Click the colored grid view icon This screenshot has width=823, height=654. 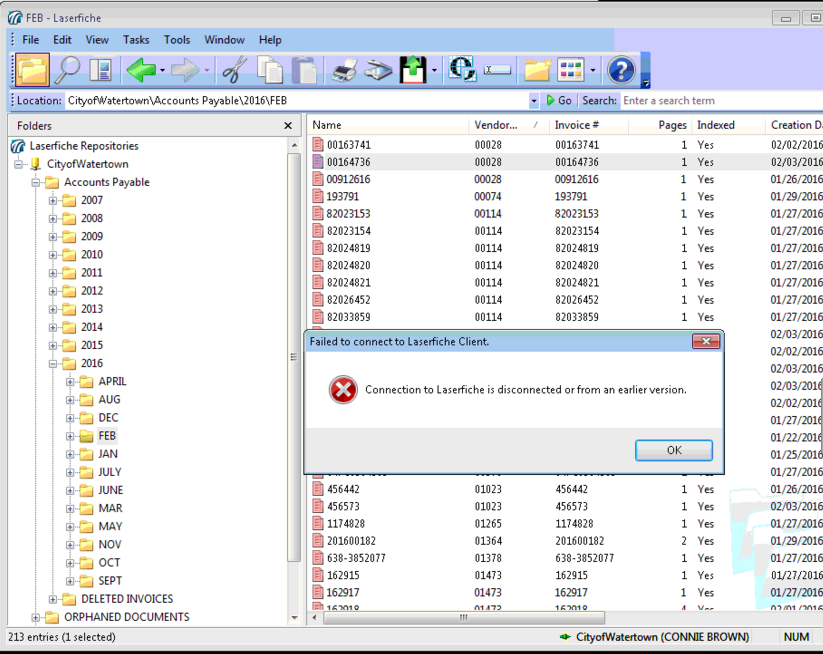point(571,70)
